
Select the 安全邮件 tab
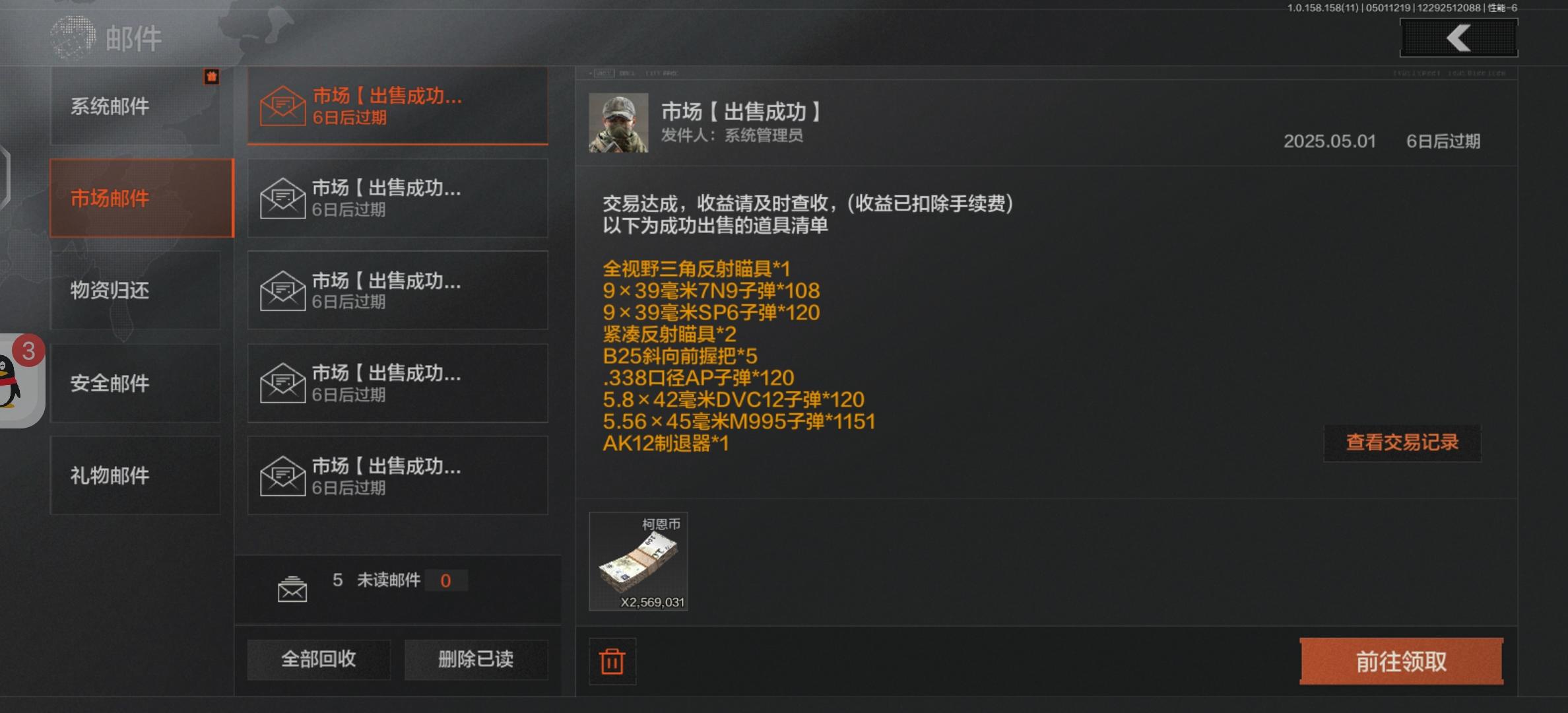135,383
